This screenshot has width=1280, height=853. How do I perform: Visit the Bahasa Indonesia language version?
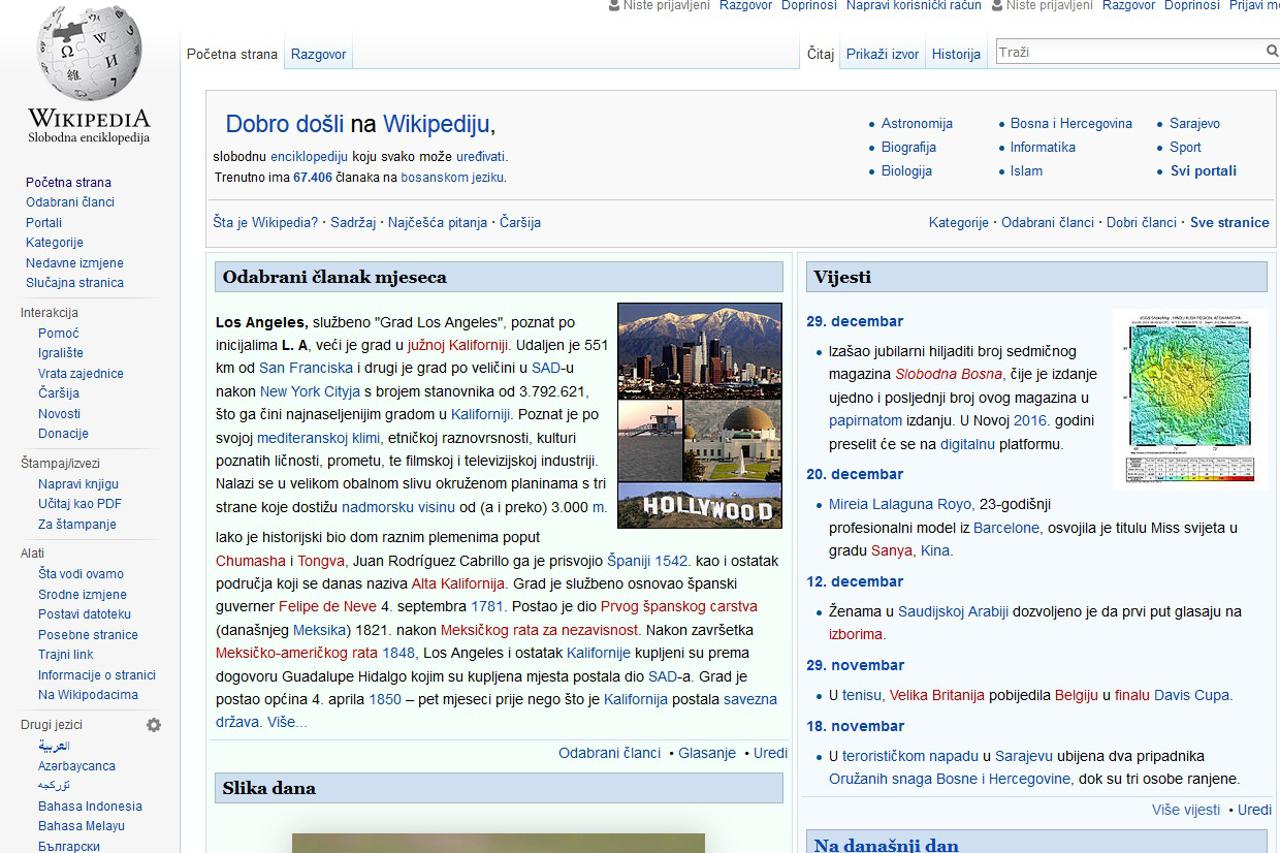90,806
